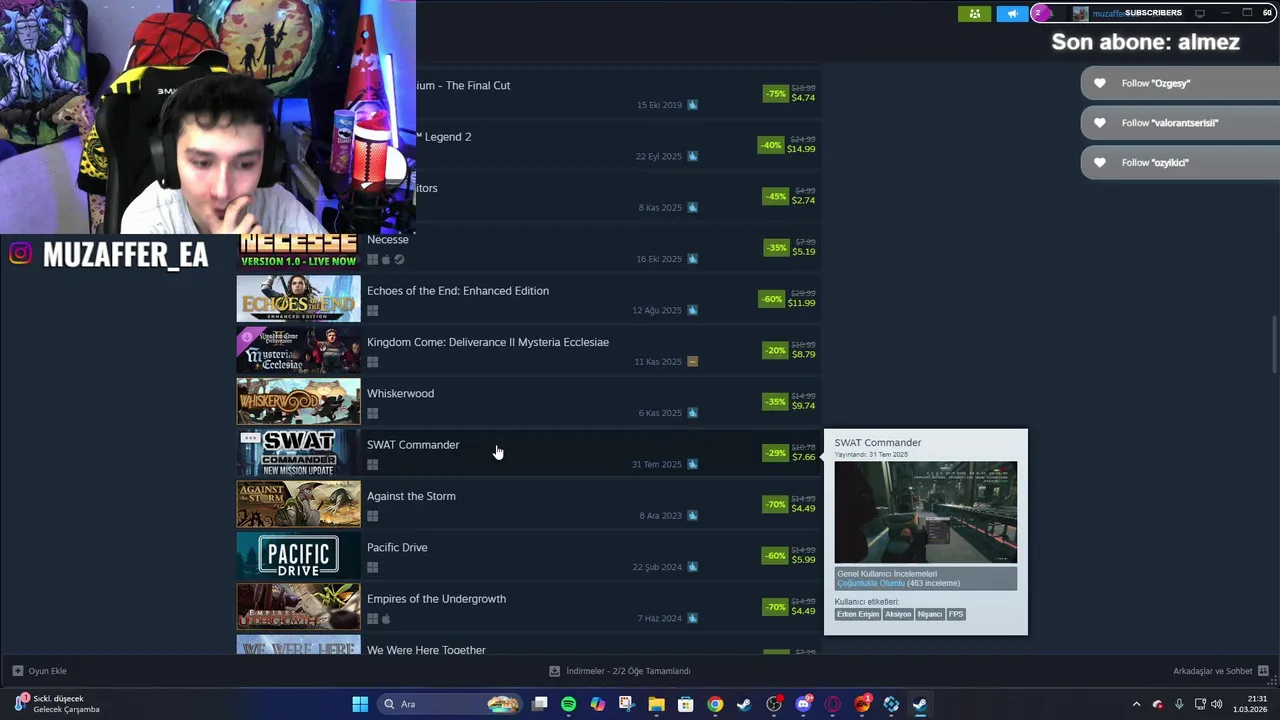This screenshot has width=1280, height=720.
Task: Click the wishlist page vertical scrollbar
Action: tap(1274, 345)
